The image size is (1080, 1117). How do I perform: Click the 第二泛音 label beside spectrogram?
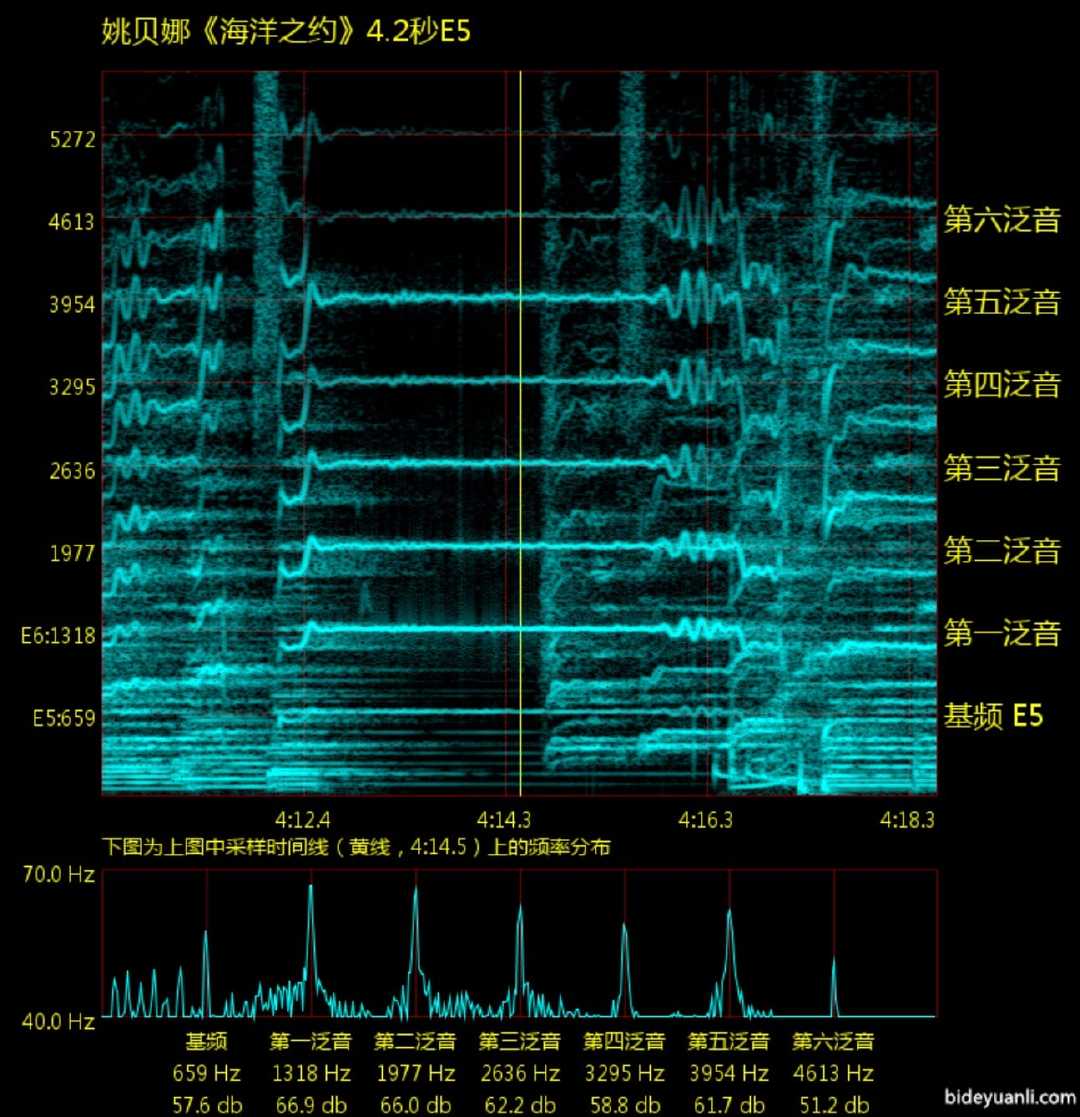pyautogui.click(x=1002, y=551)
